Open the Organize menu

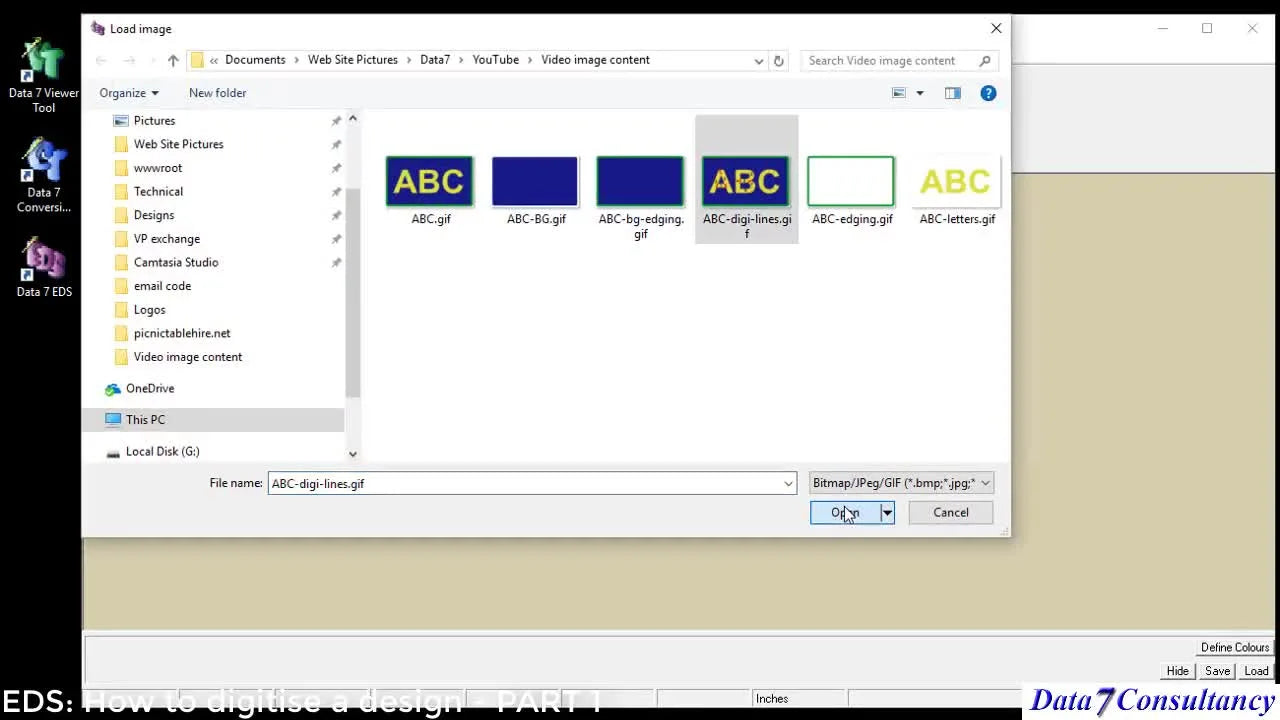(127, 93)
